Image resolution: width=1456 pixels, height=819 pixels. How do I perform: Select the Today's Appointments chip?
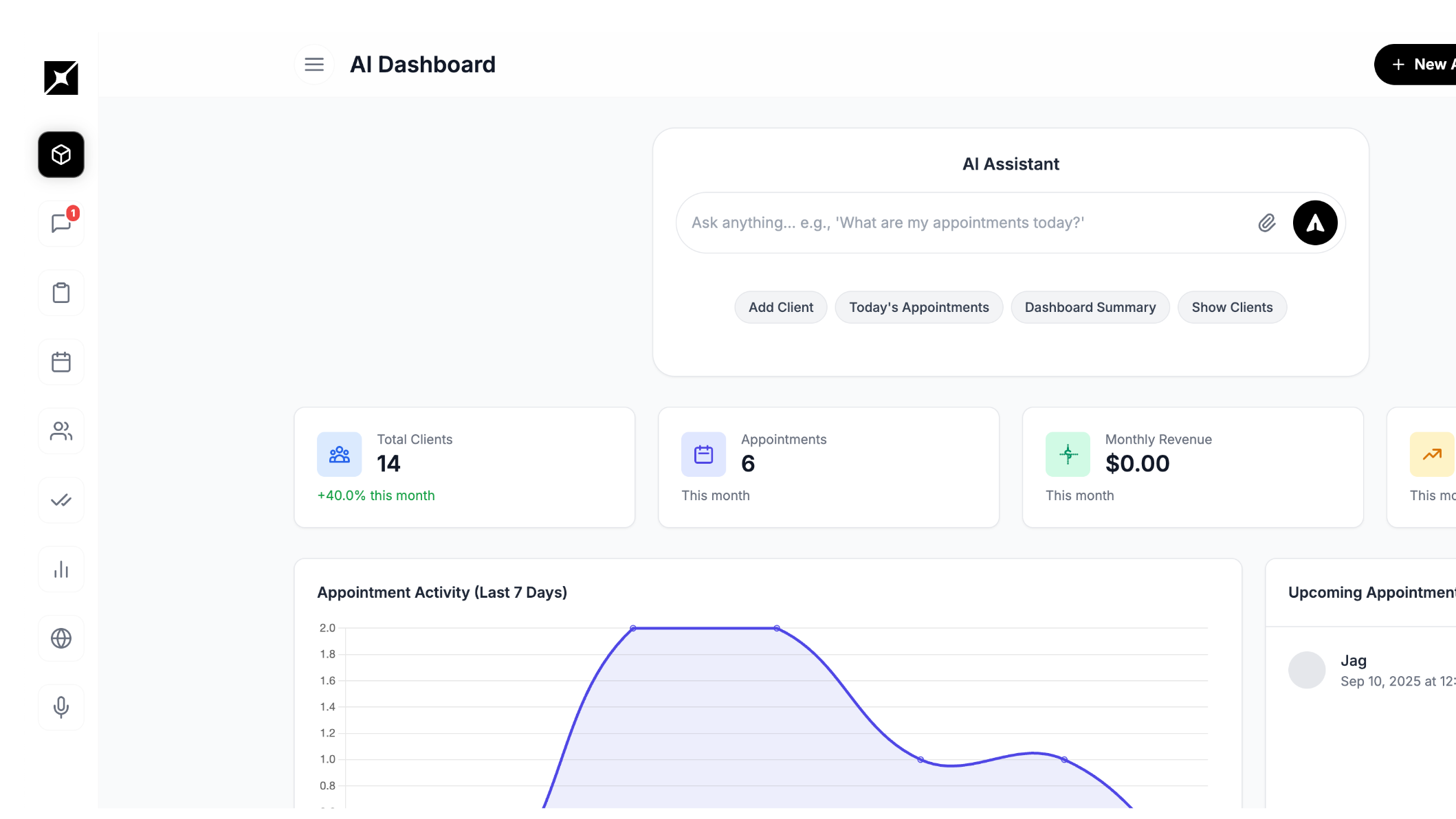918,307
